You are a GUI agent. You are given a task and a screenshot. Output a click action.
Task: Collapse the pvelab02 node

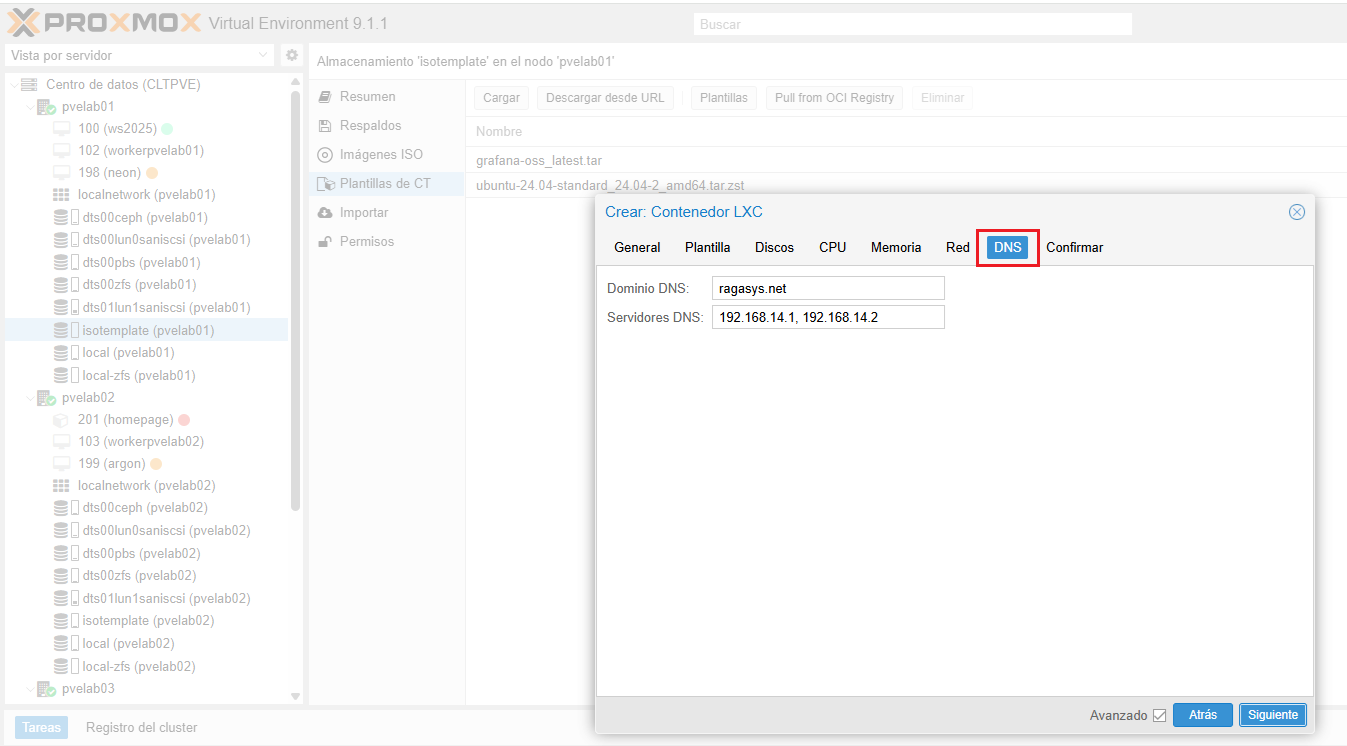[x=29, y=397]
